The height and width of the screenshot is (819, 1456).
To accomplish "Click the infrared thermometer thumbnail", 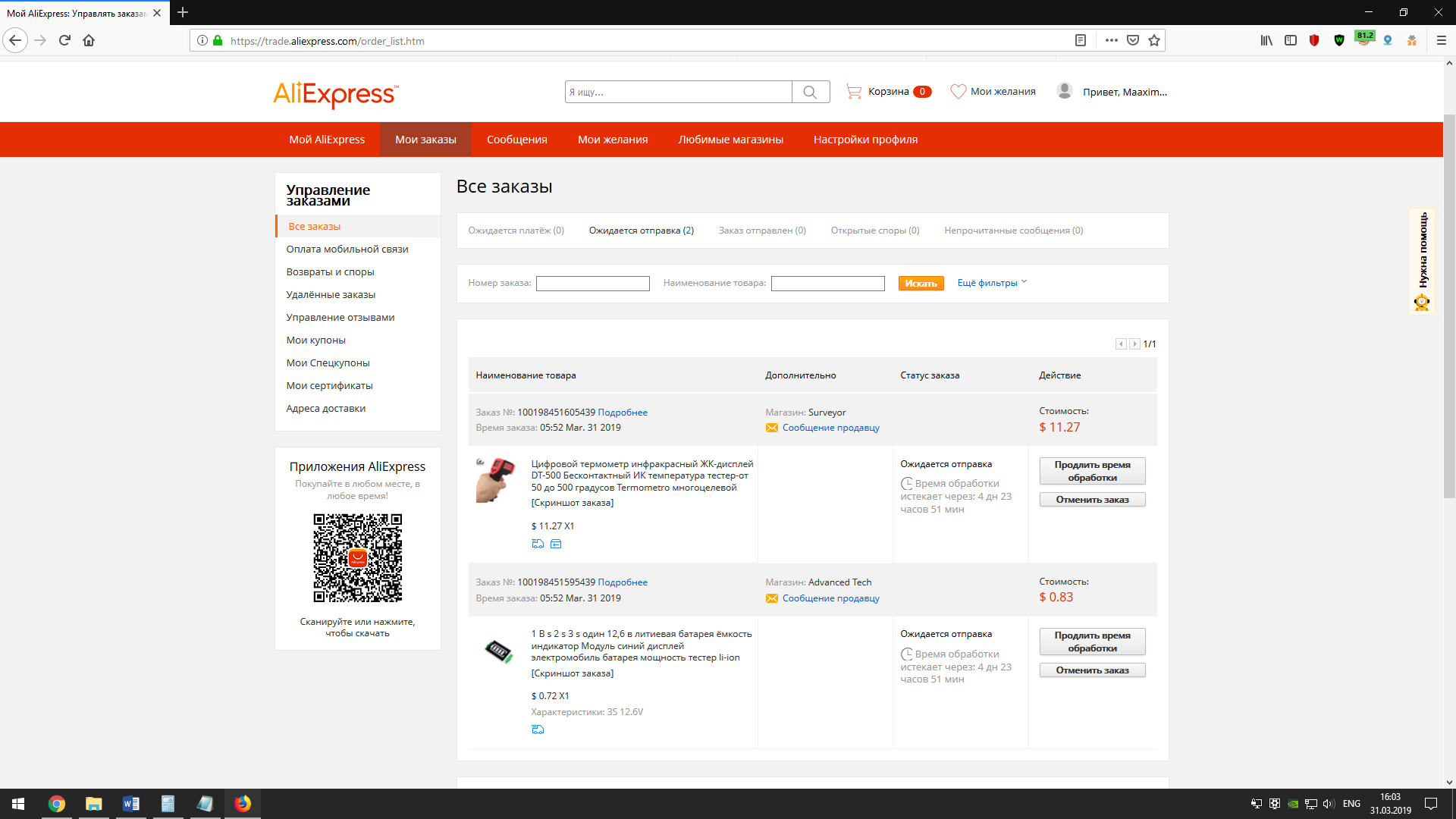I will [x=496, y=480].
